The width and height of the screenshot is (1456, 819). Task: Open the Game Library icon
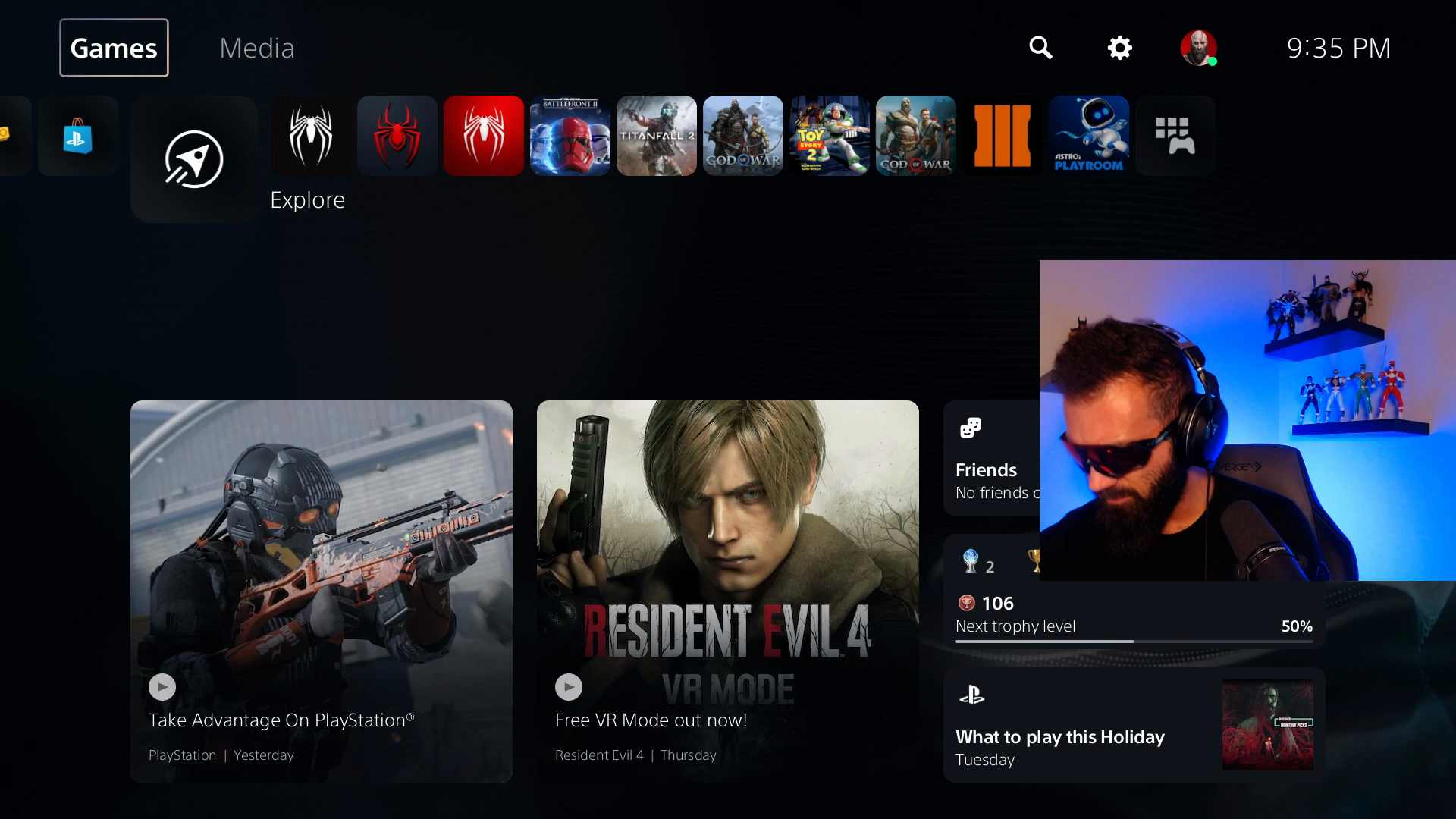tap(1175, 136)
